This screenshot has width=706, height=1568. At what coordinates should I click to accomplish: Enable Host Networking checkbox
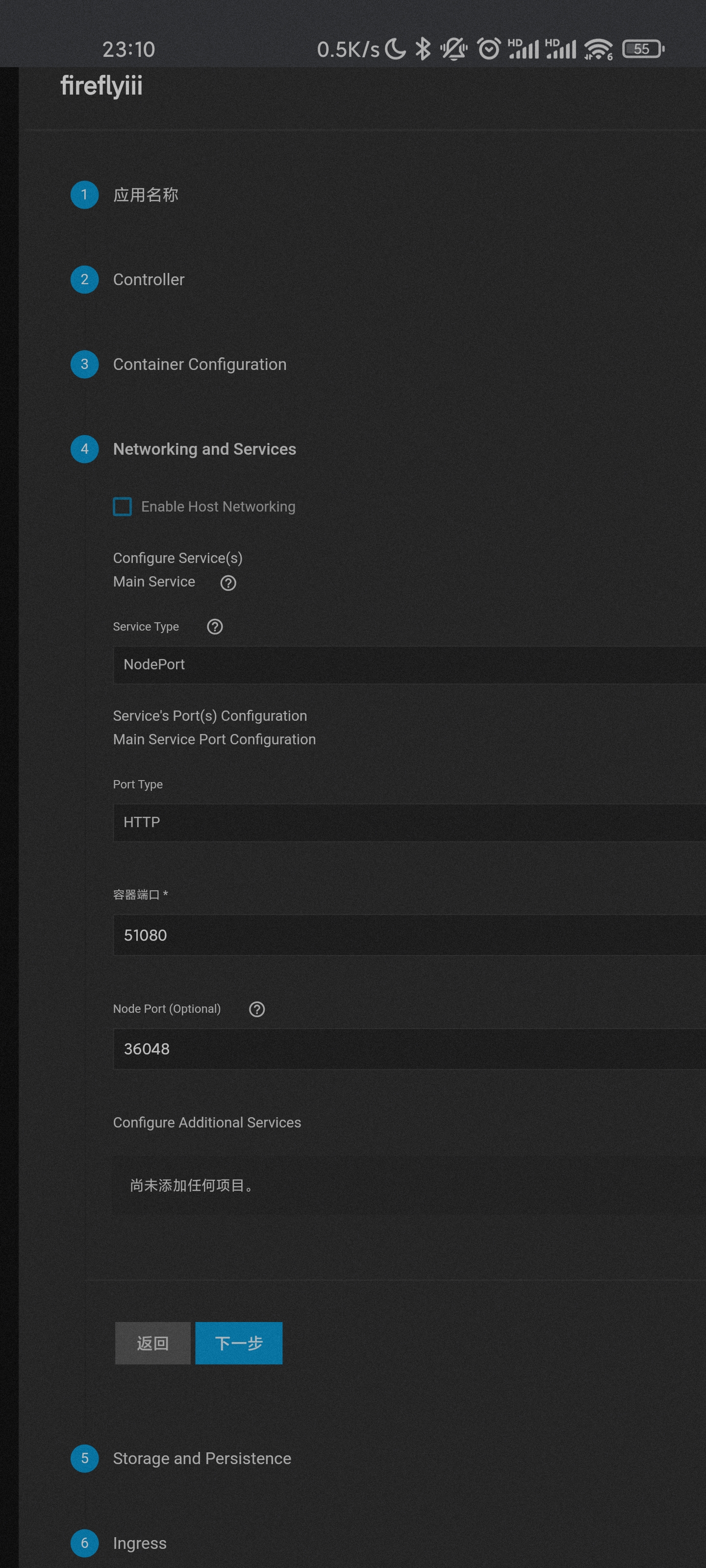pyautogui.click(x=123, y=507)
